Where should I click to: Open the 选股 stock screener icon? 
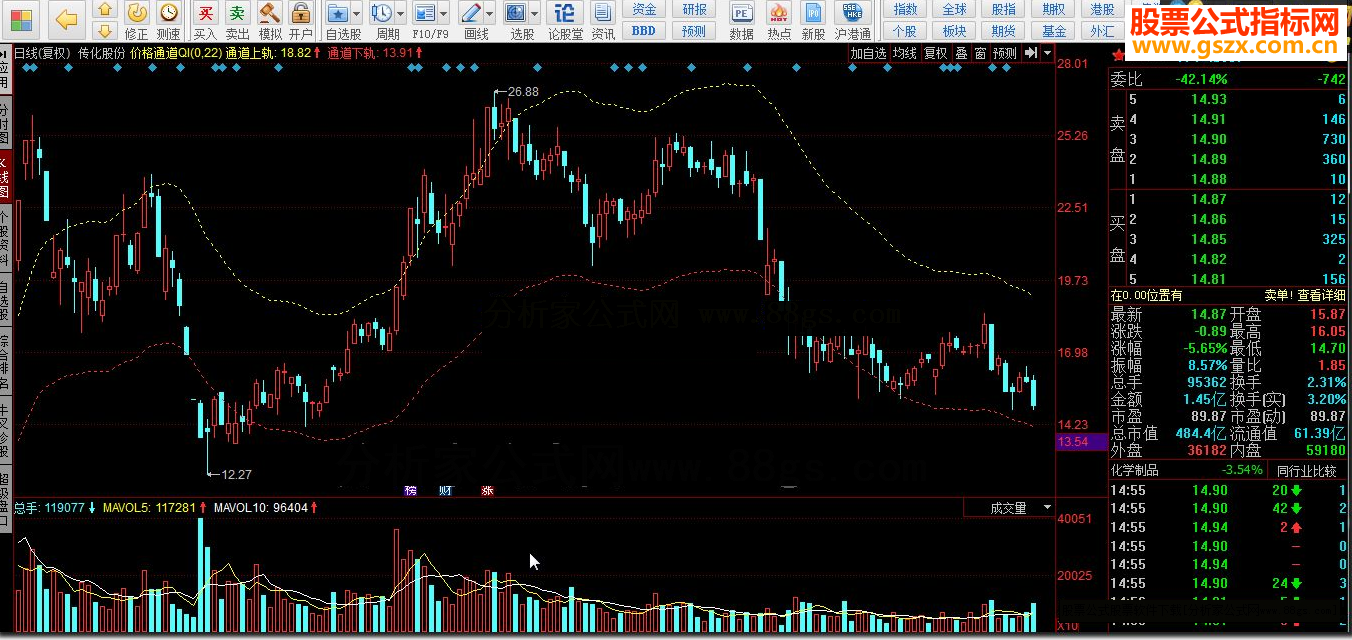click(516, 13)
